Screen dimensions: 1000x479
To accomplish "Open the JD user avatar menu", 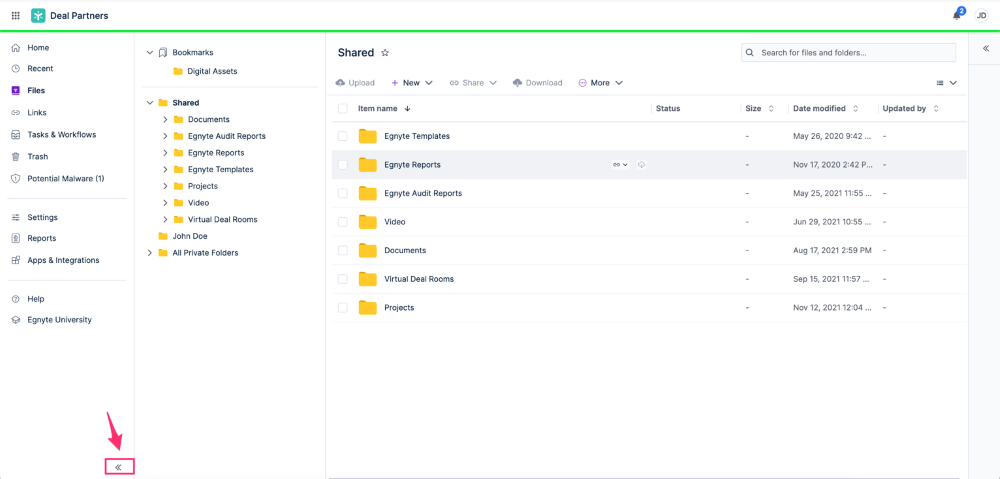I will (x=981, y=16).
